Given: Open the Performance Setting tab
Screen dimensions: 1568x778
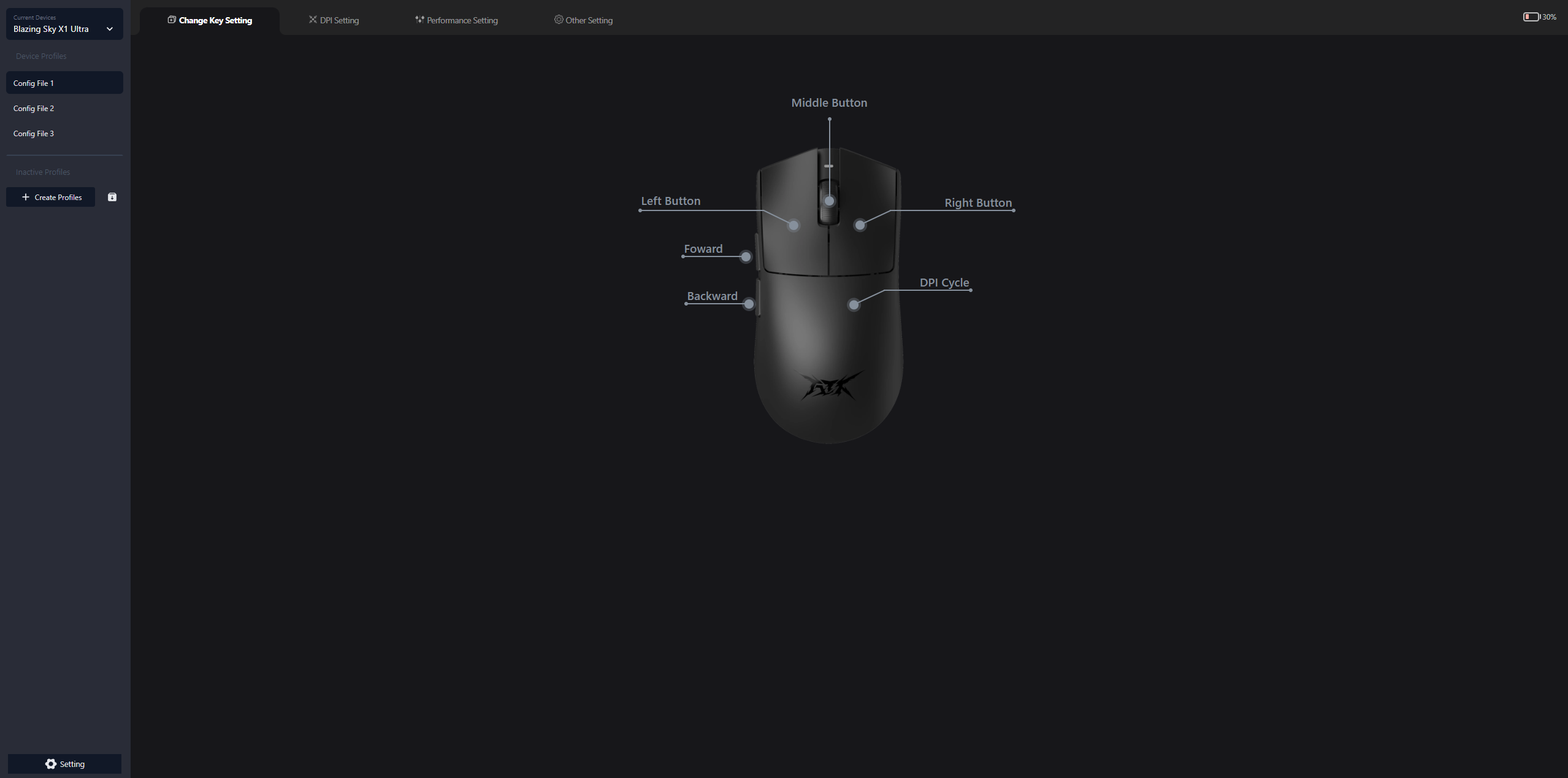Looking at the screenshot, I should point(456,20).
